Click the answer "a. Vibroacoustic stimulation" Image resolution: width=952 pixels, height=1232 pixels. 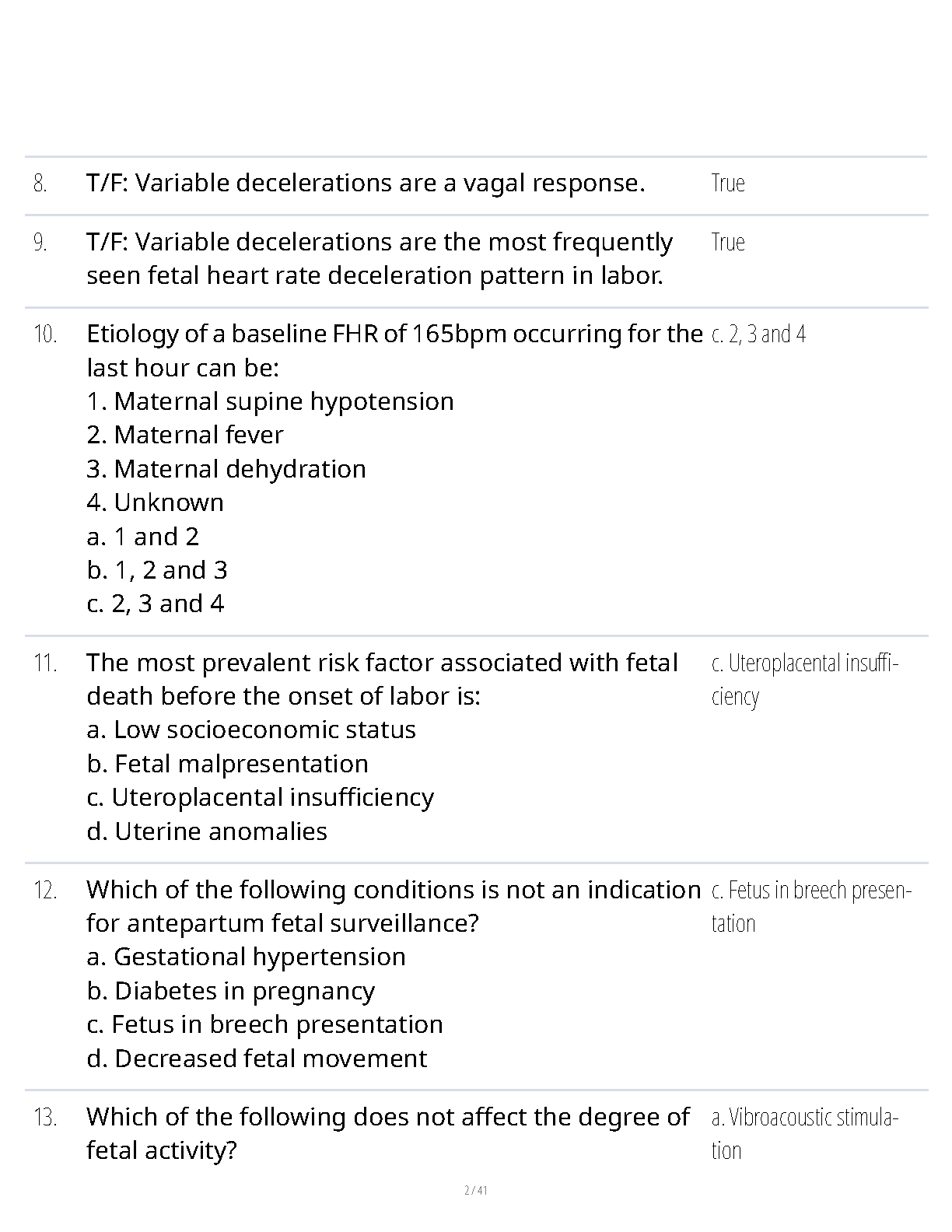pos(804,1133)
